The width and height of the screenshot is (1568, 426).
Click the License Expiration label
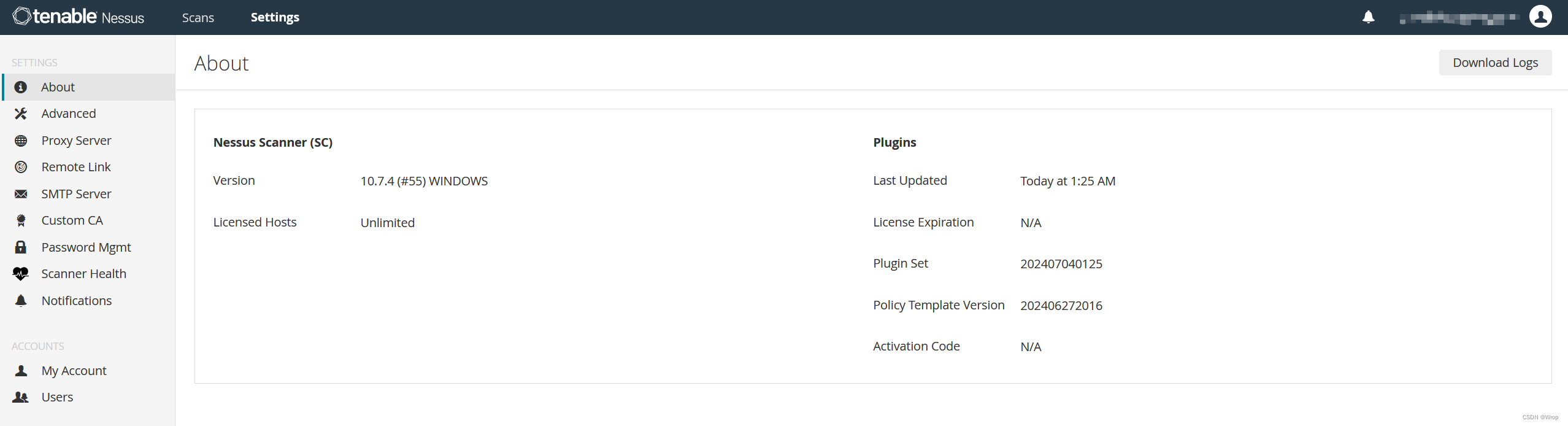coord(923,222)
